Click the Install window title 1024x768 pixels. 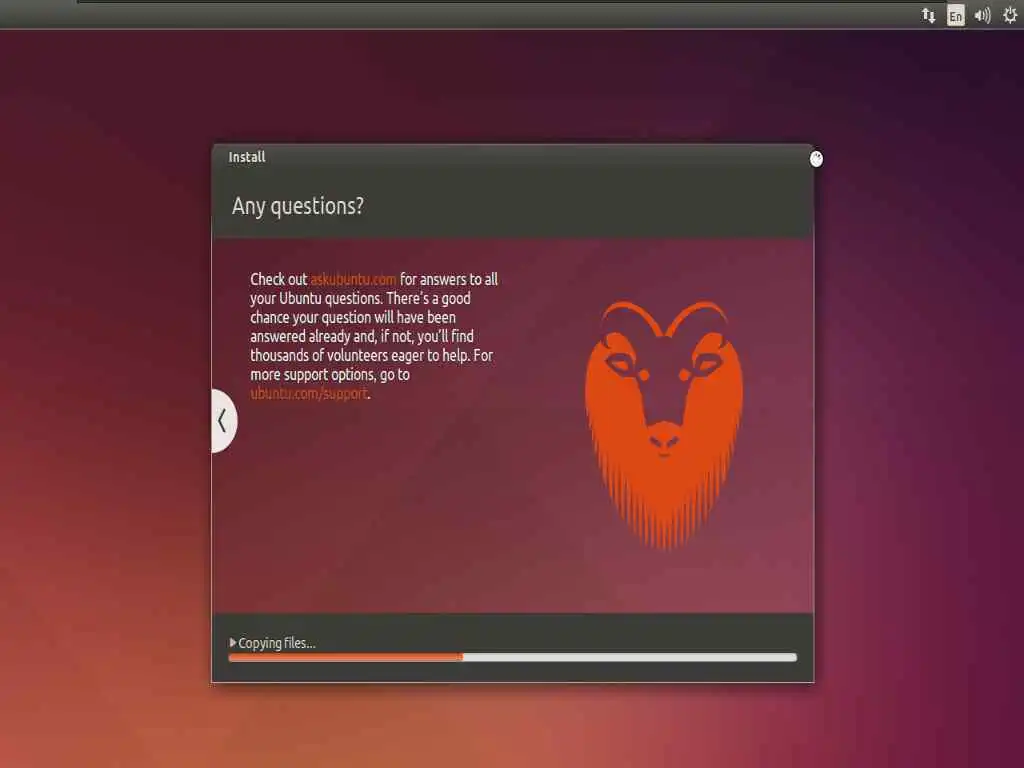click(x=247, y=157)
